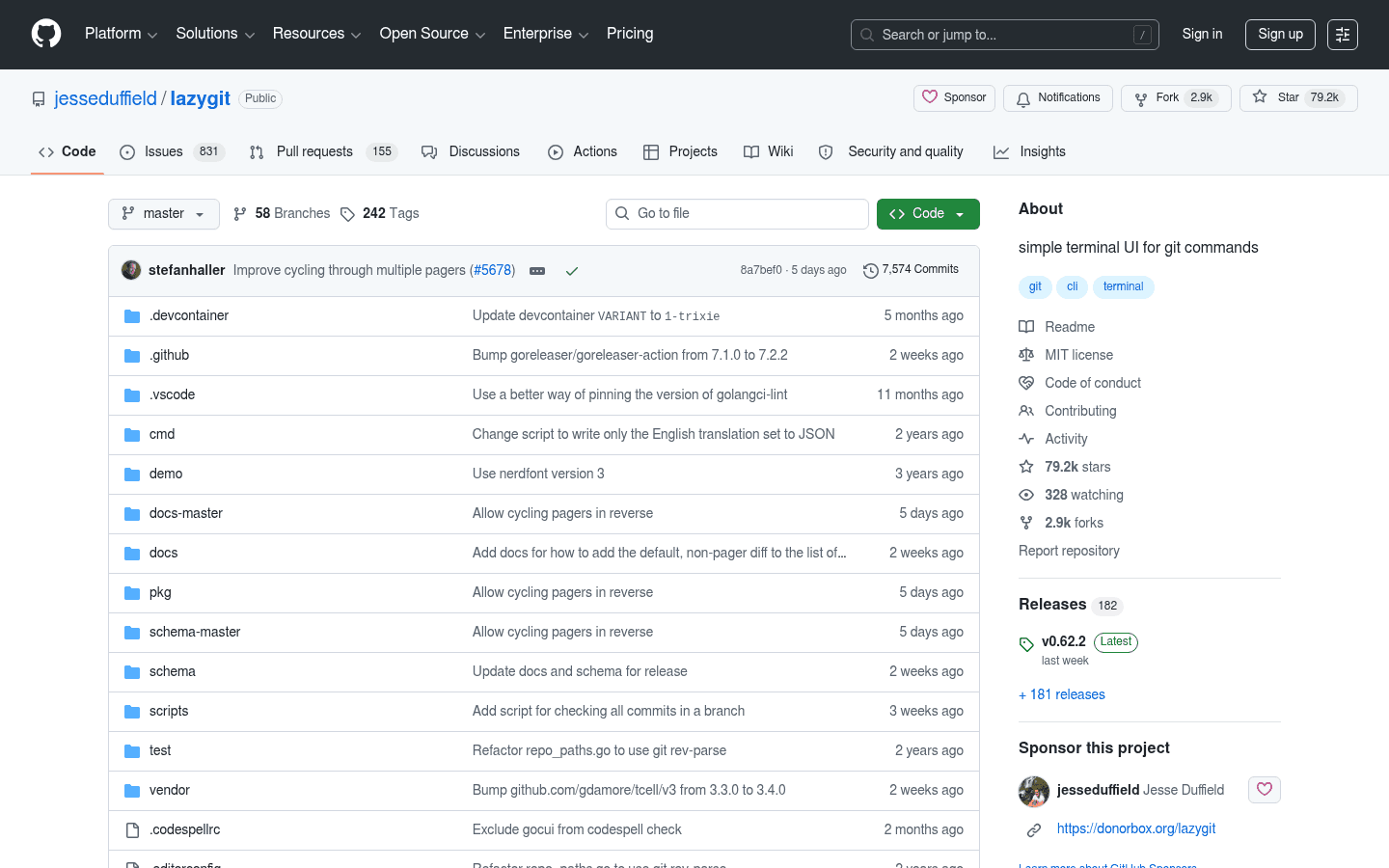
Task: Click the green commit status checkmark
Action: [572, 271]
